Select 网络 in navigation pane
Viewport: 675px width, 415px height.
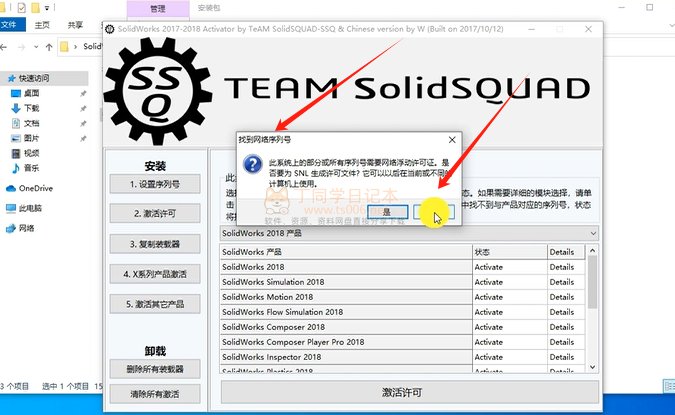coord(20,228)
